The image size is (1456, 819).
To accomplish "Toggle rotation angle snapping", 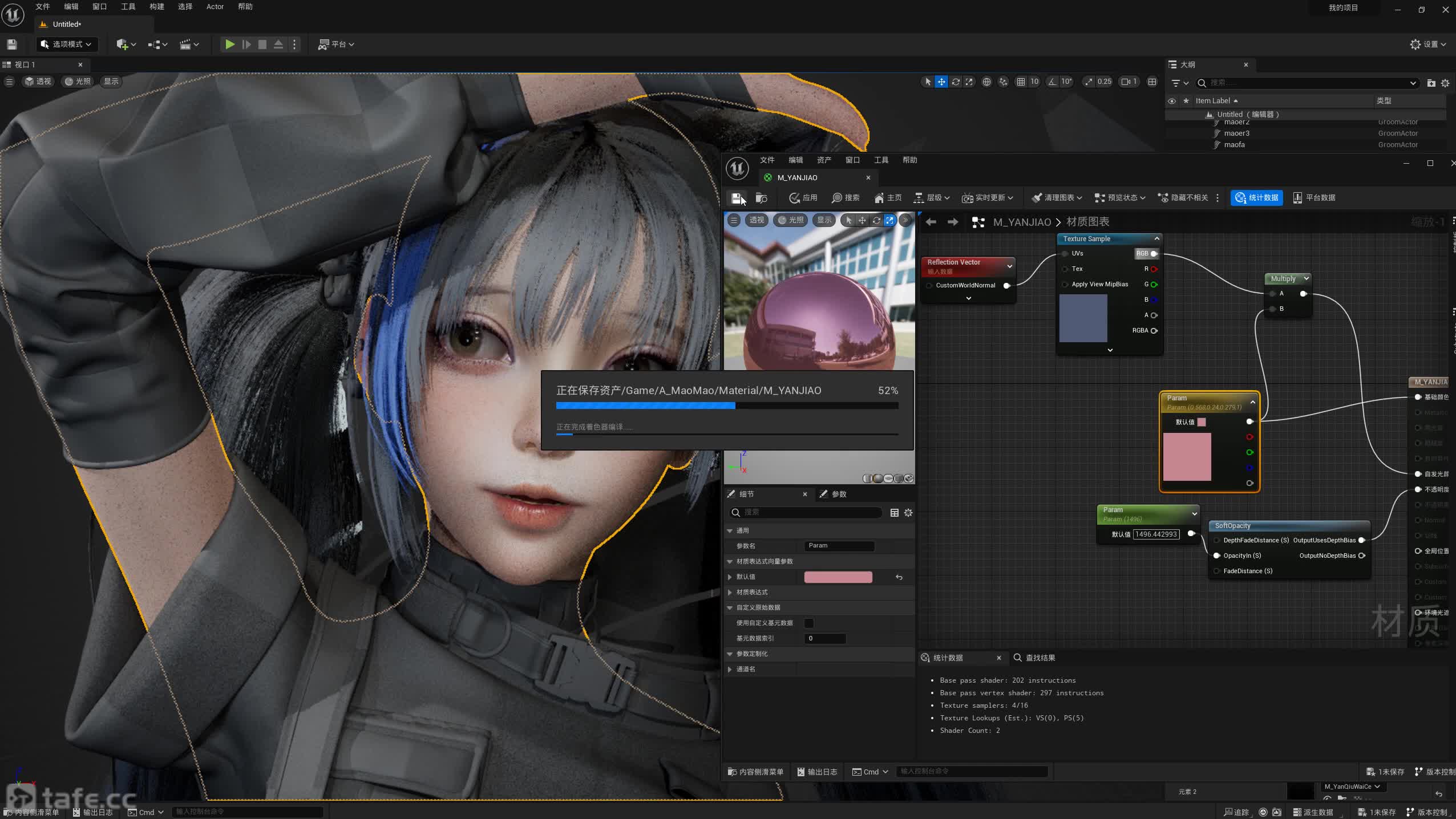I will (1052, 82).
